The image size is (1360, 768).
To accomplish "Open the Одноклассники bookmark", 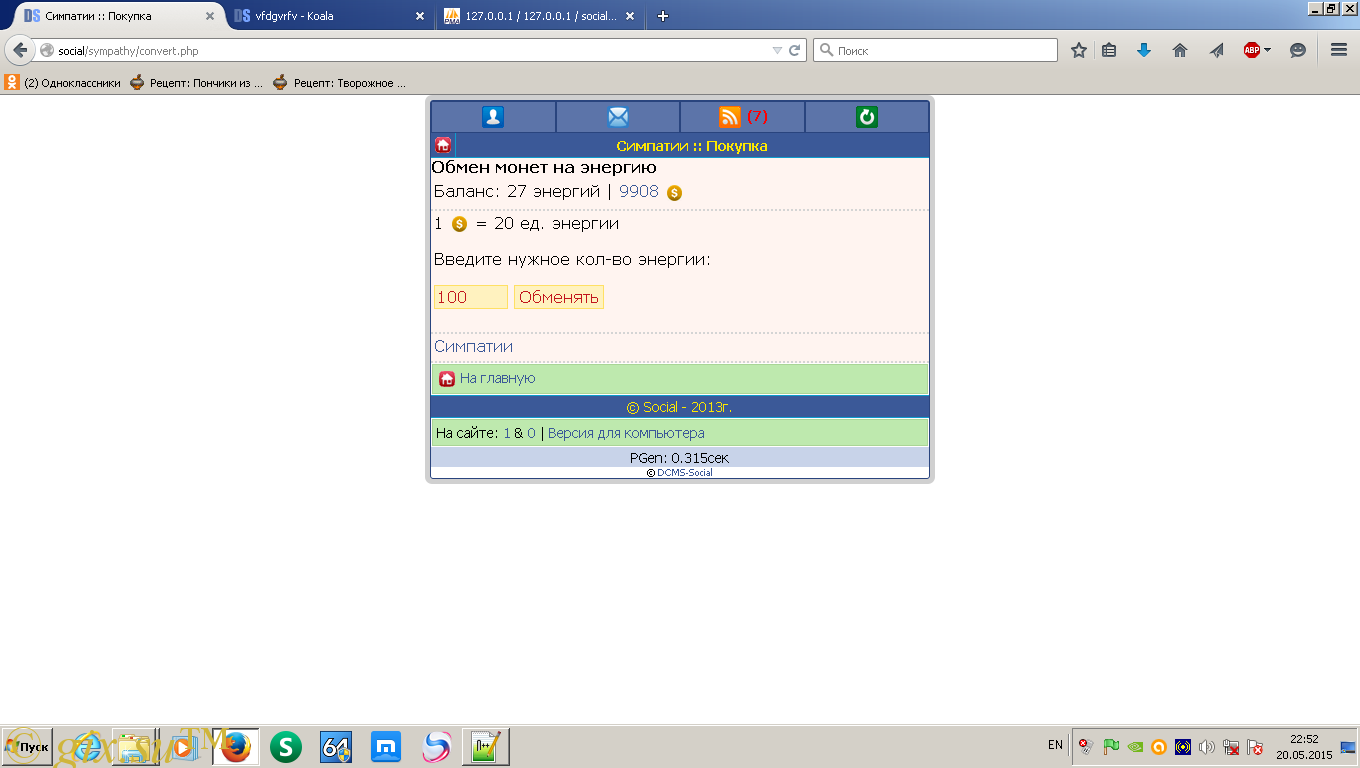I will point(62,83).
